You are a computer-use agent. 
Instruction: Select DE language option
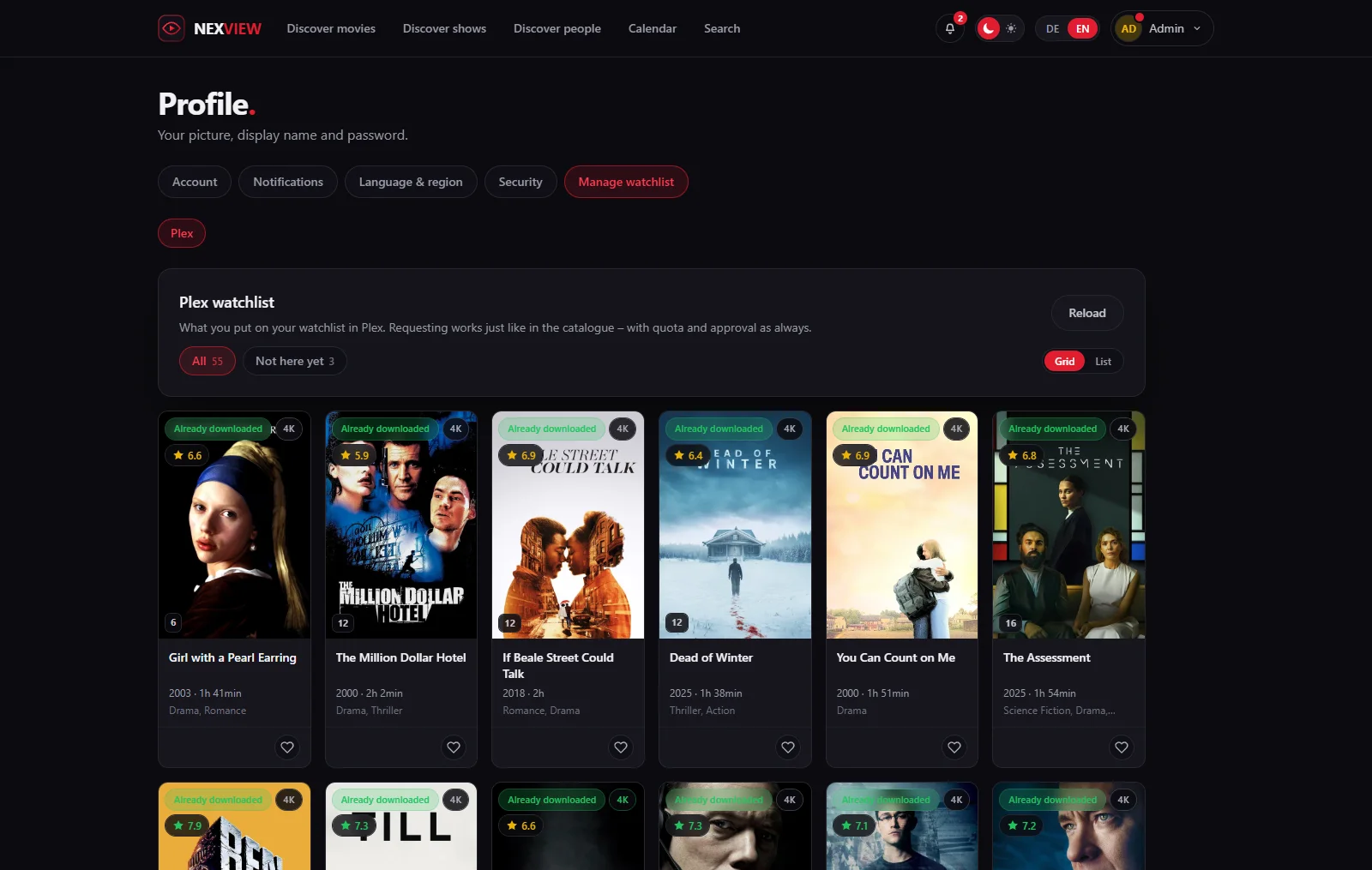pyautogui.click(x=1052, y=28)
